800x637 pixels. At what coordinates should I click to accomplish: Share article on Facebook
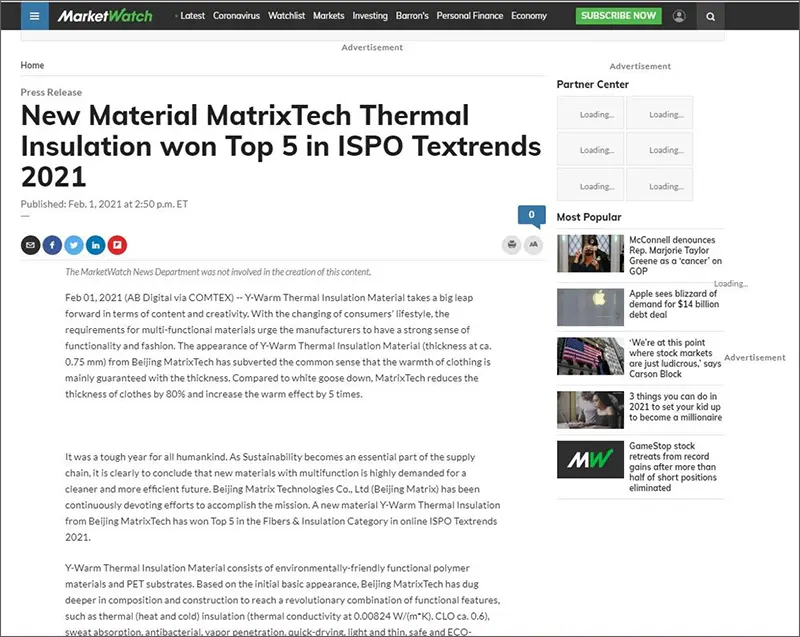tap(53, 245)
